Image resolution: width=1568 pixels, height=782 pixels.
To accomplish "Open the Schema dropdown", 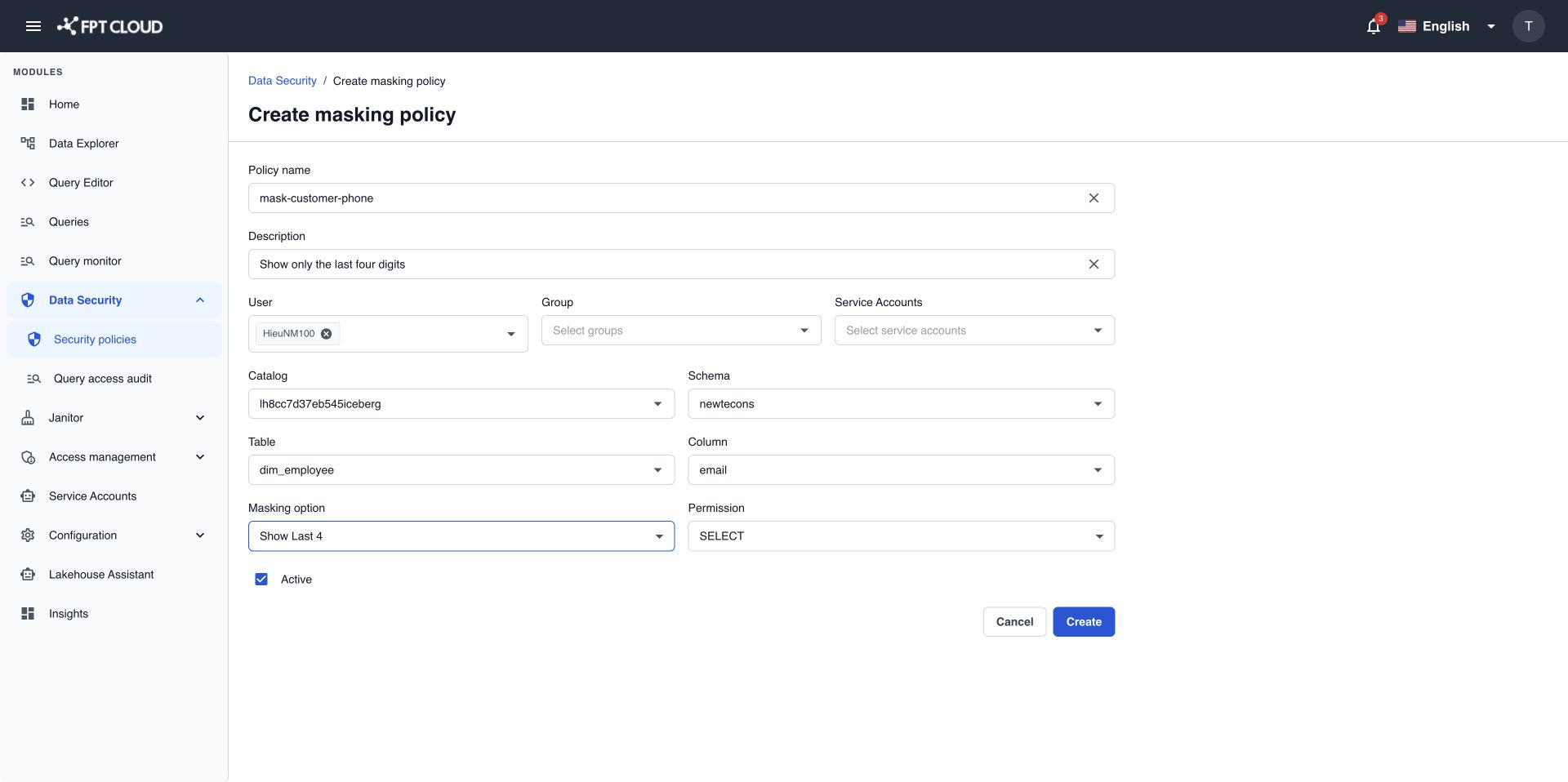I will [x=902, y=404].
